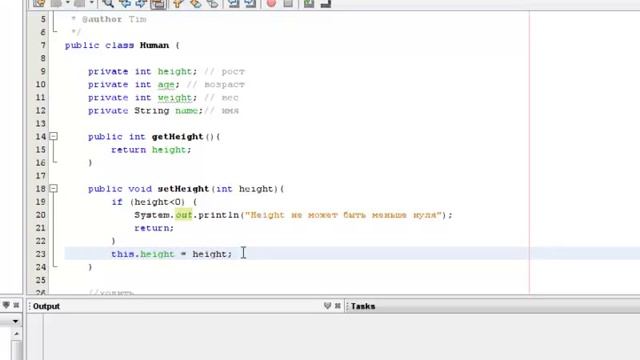This screenshot has height=360, width=640.
Task: Click inside the empty Output panel area
Action: [341, 337]
